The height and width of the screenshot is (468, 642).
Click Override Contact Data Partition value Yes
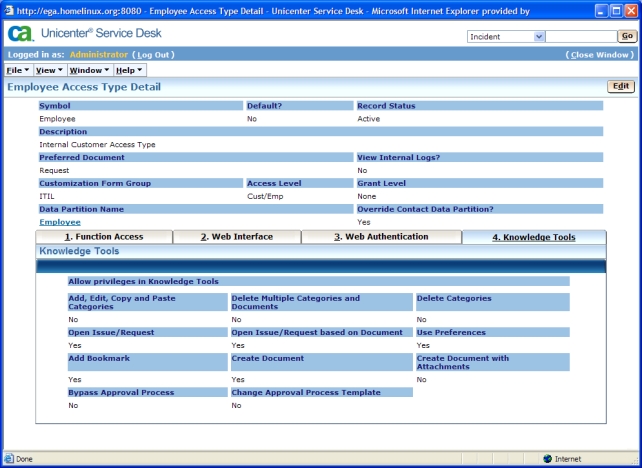[x=364, y=222]
